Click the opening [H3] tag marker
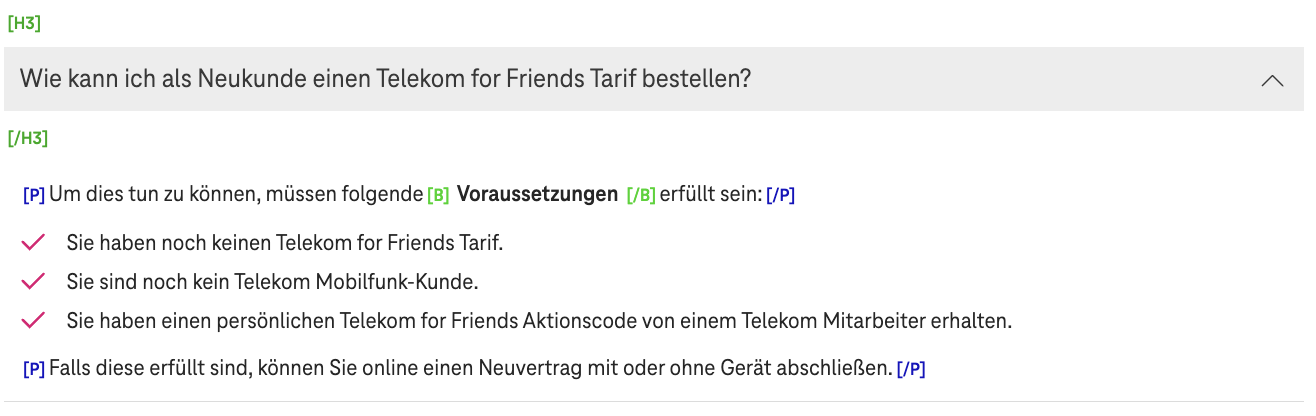The height and width of the screenshot is (416, 1316). click(x=23, y=23)
